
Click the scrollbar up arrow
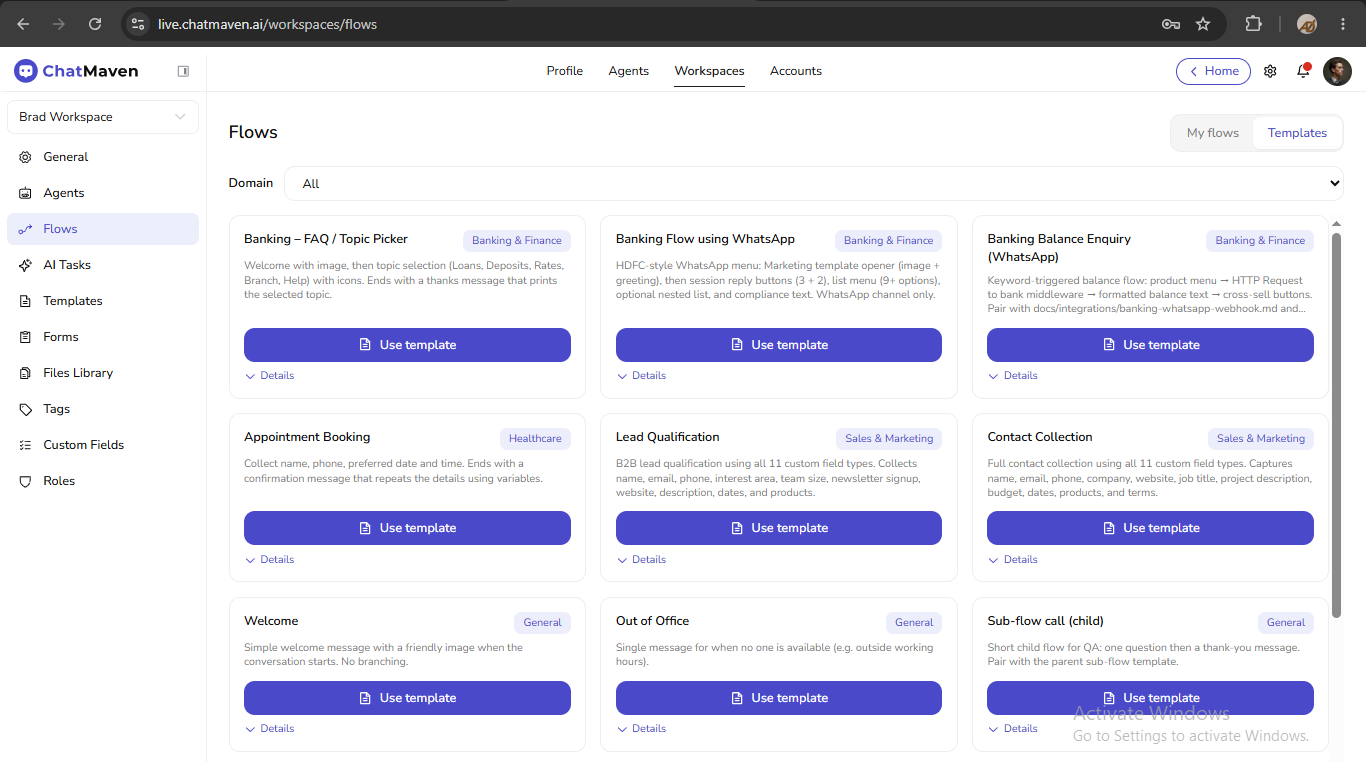click(x=1337, y=224)
